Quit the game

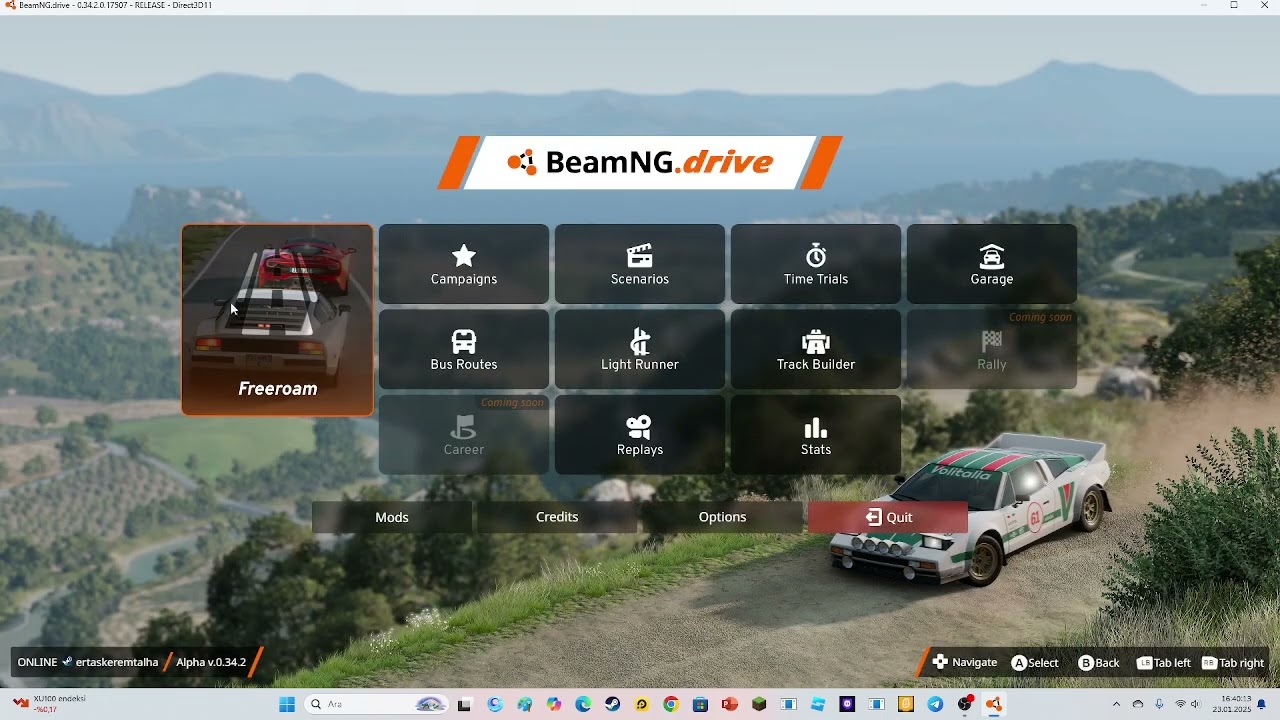click(888, 517)
